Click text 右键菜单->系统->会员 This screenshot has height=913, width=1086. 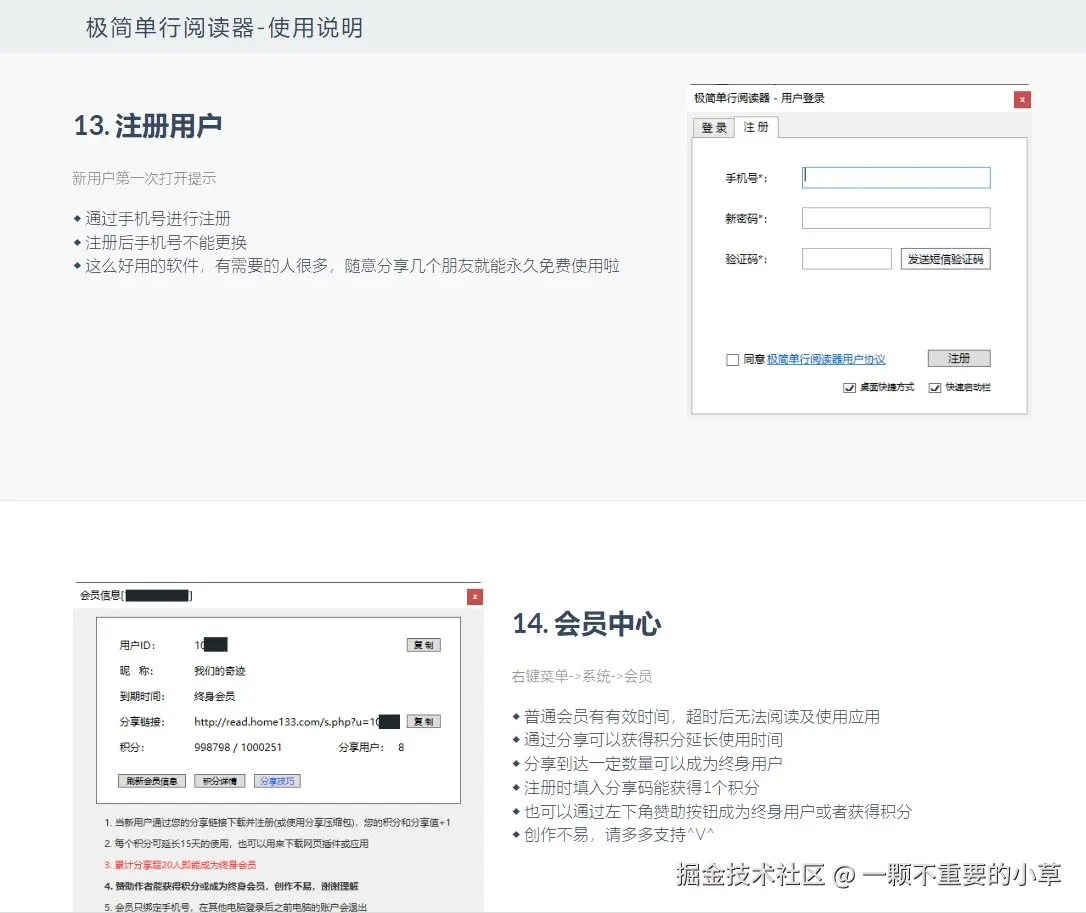pos(582,676)
